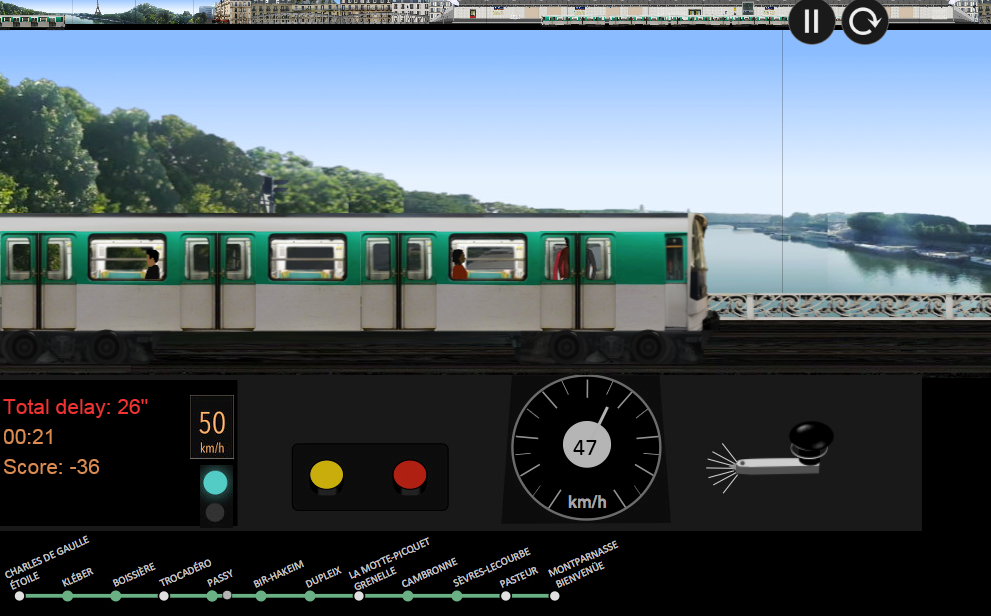Restart the metro simulation
This screenshot has height=616, width=991.
(x=864, y=21)
